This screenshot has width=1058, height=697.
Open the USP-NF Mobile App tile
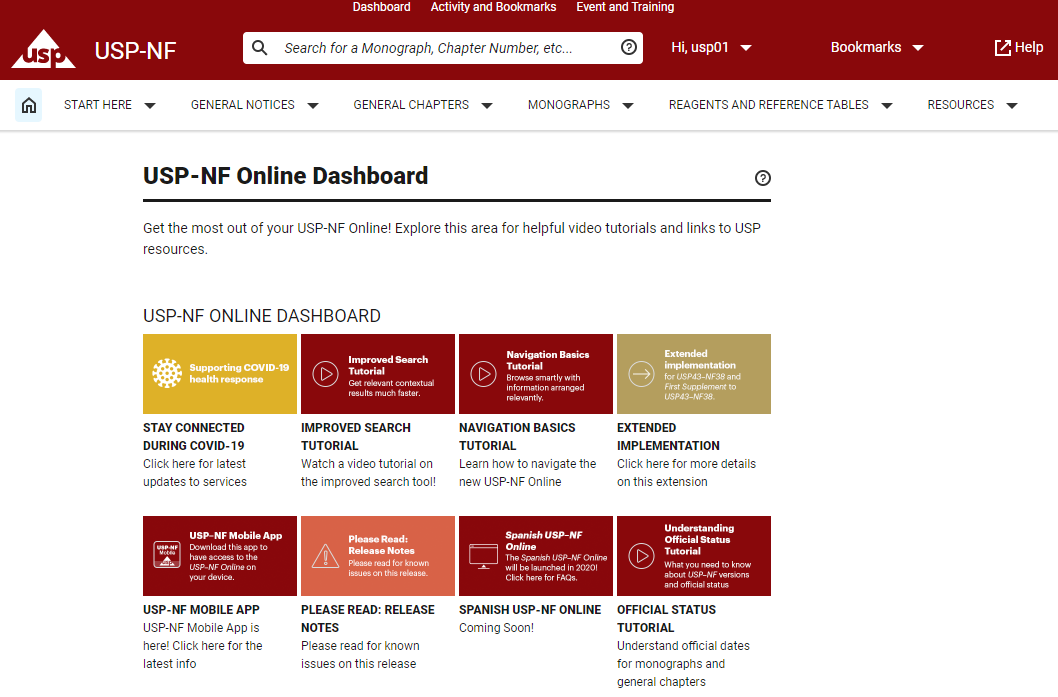tap(220, 556)
